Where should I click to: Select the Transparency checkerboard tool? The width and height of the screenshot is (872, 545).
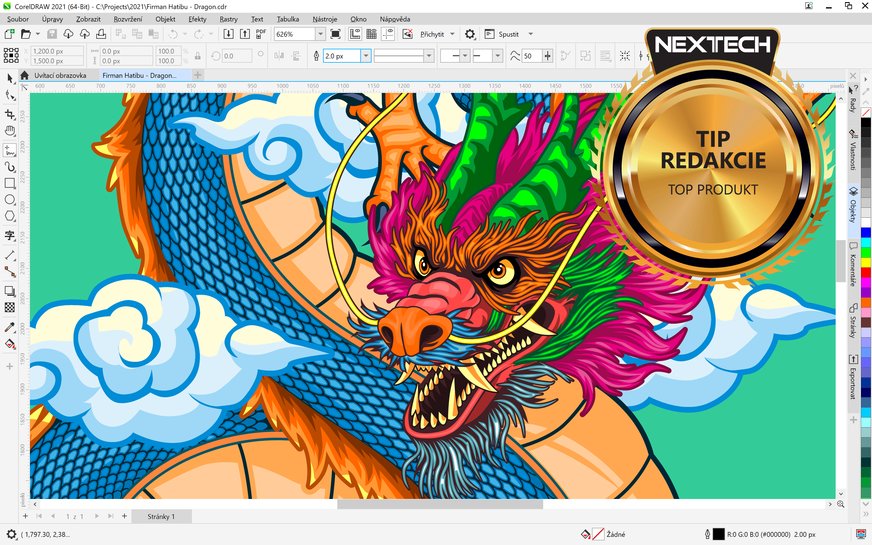click(x=10, y=308)
